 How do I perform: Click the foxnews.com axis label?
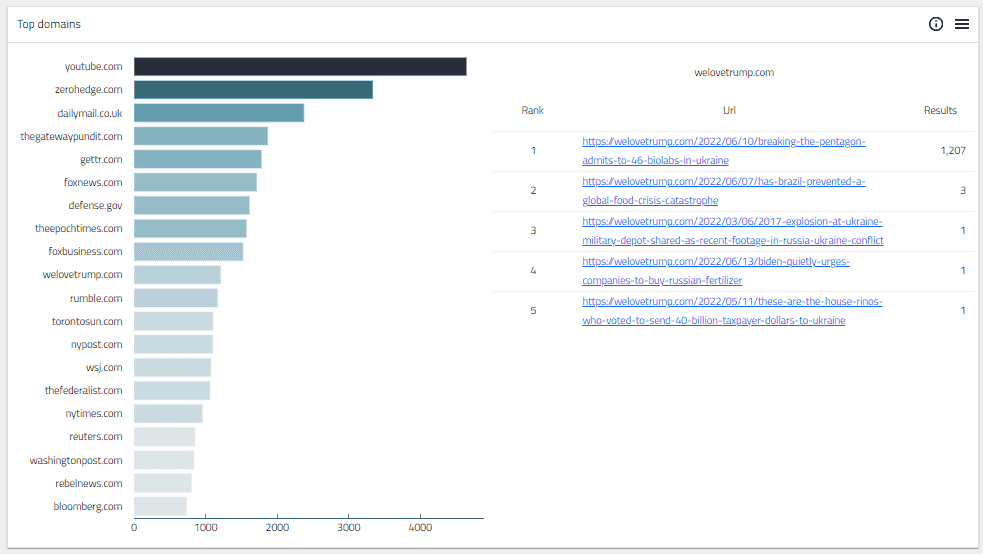[93, 182]
